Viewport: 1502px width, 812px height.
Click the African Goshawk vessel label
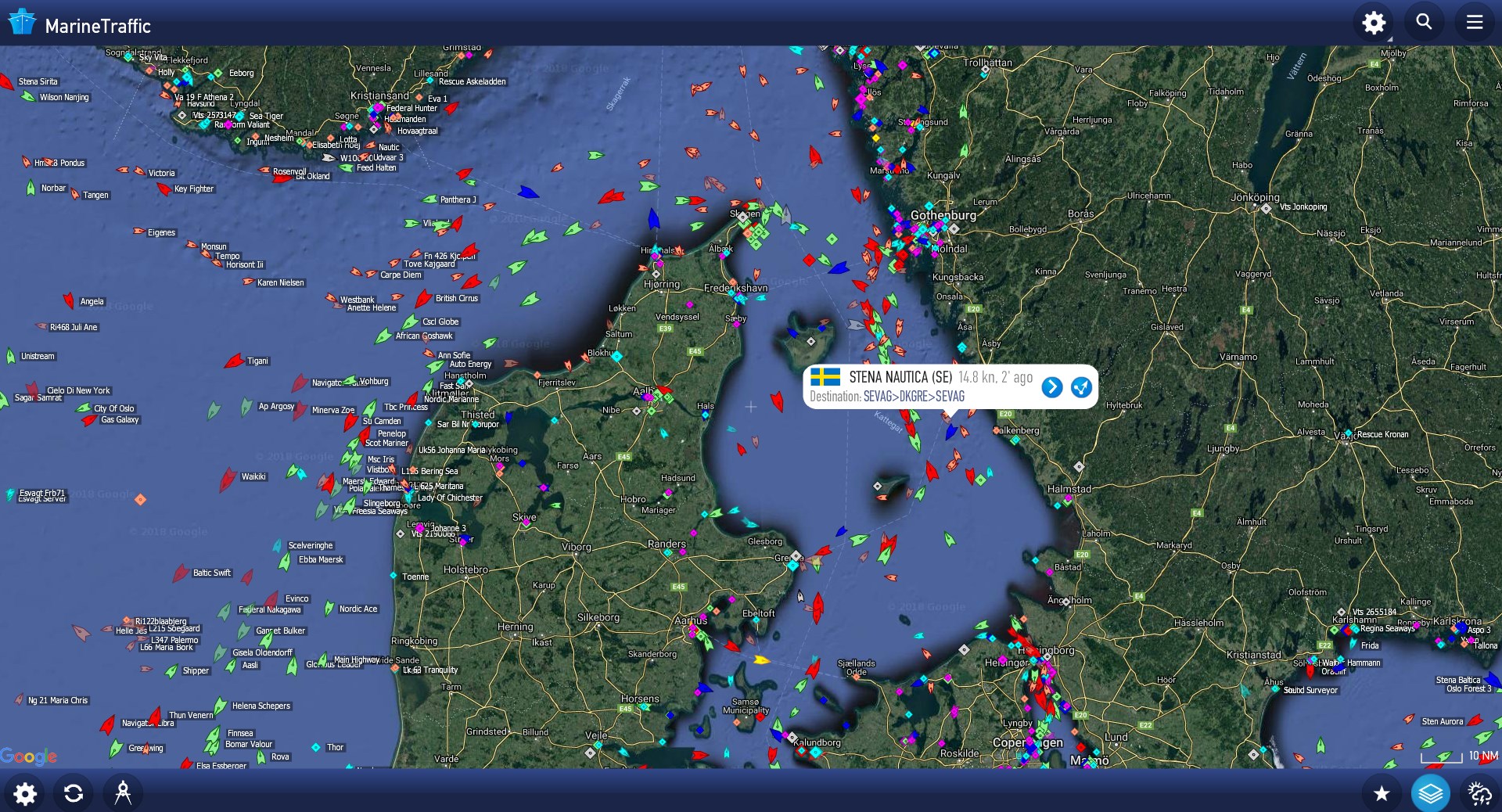pos(424,336)
